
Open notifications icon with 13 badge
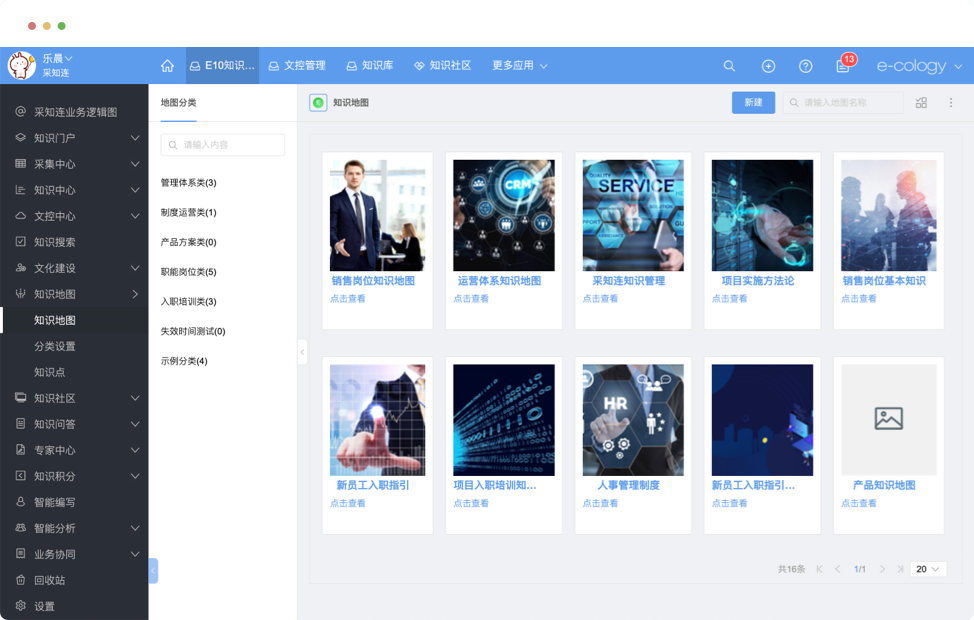pos(843,66)
